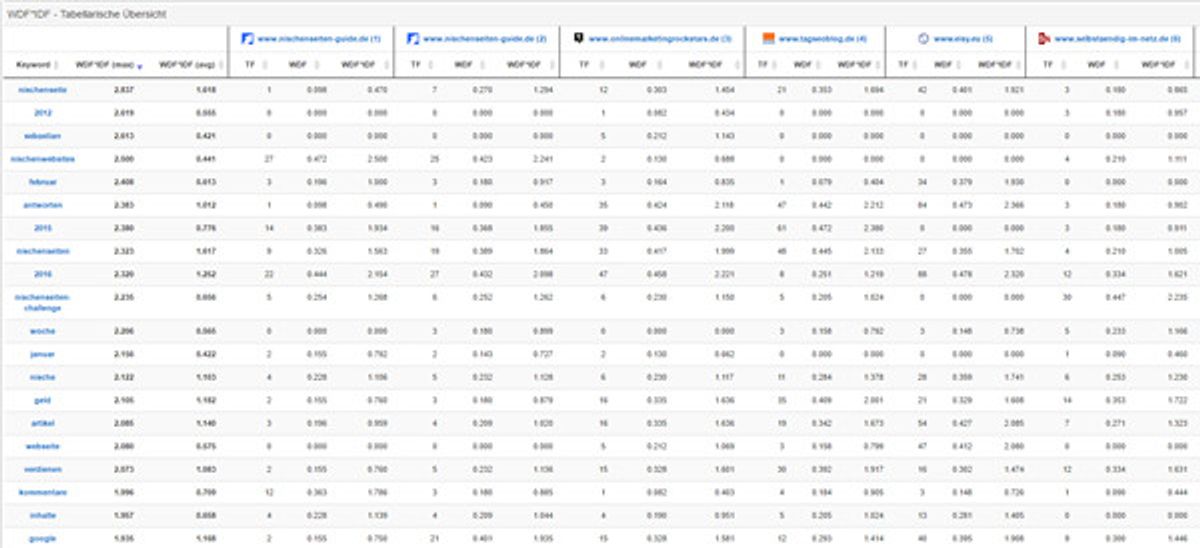Click avg value 1.262 in 2016 row
Image resolution: width=1200 pixels, height=548 pixels.
click(x=206, y=274)
